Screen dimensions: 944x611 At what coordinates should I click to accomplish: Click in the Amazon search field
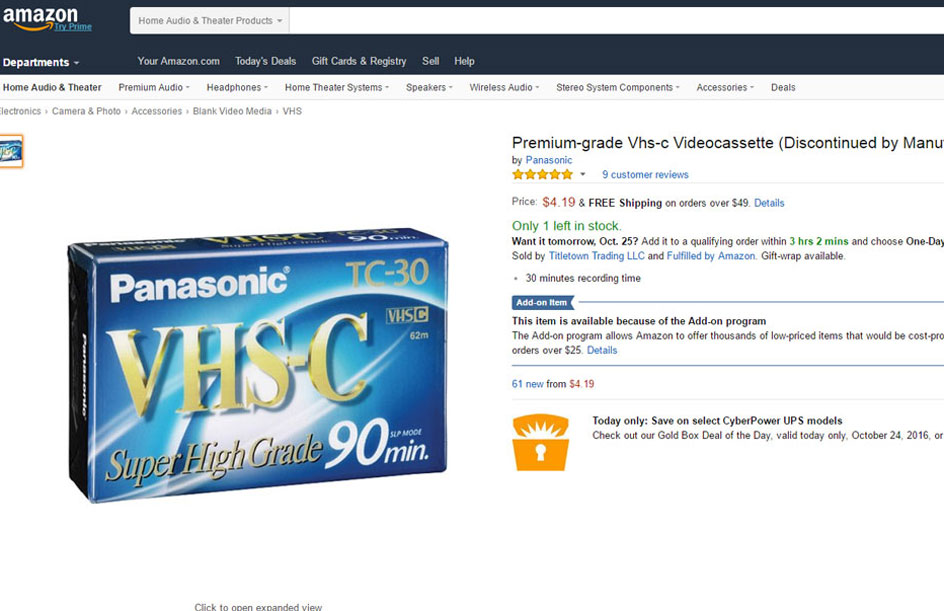coord(616,20)
